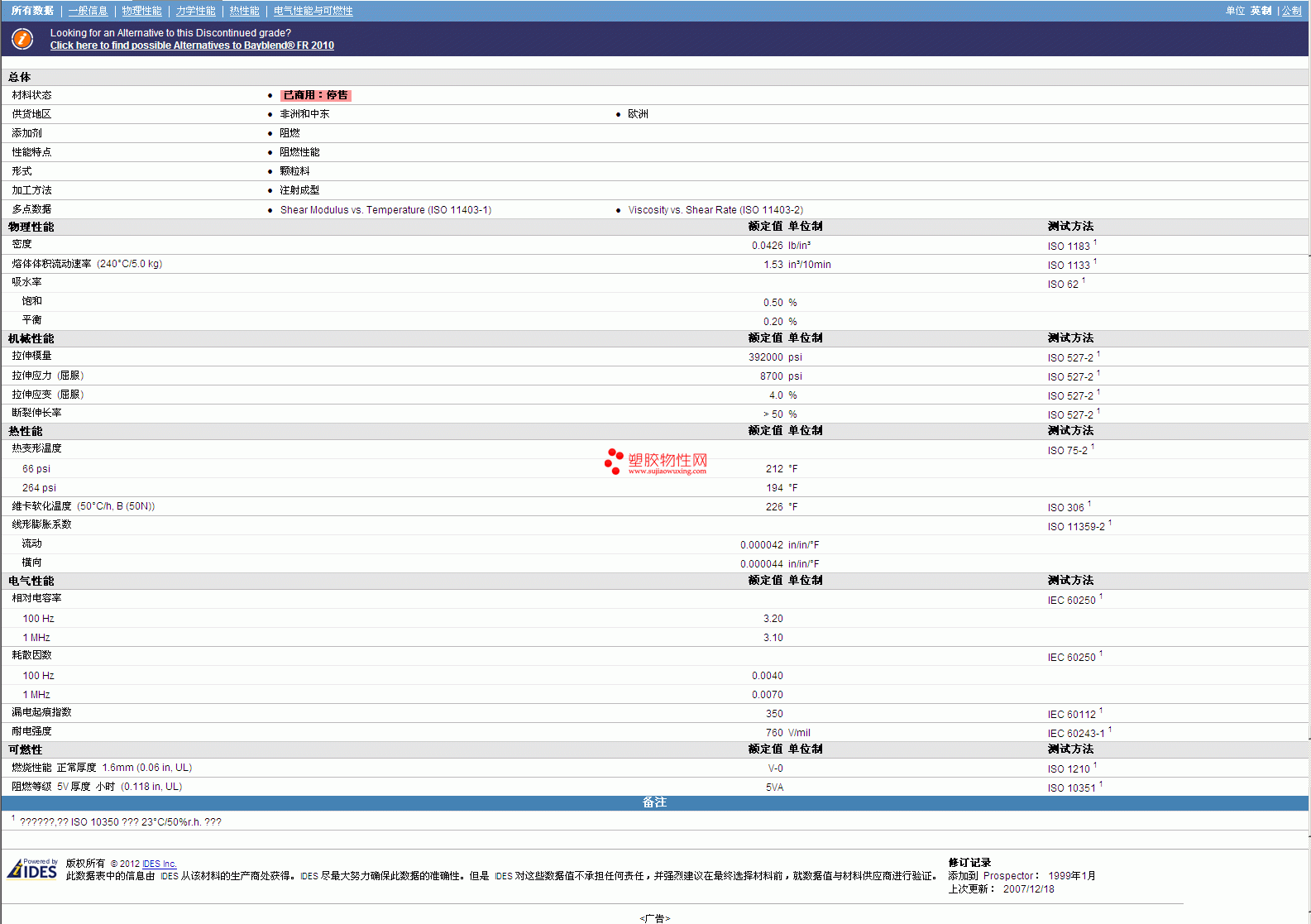Select the 热性能 tab
Image resolution: width=1311 pixels, height=924 pixels.
(x=244, y=11)
